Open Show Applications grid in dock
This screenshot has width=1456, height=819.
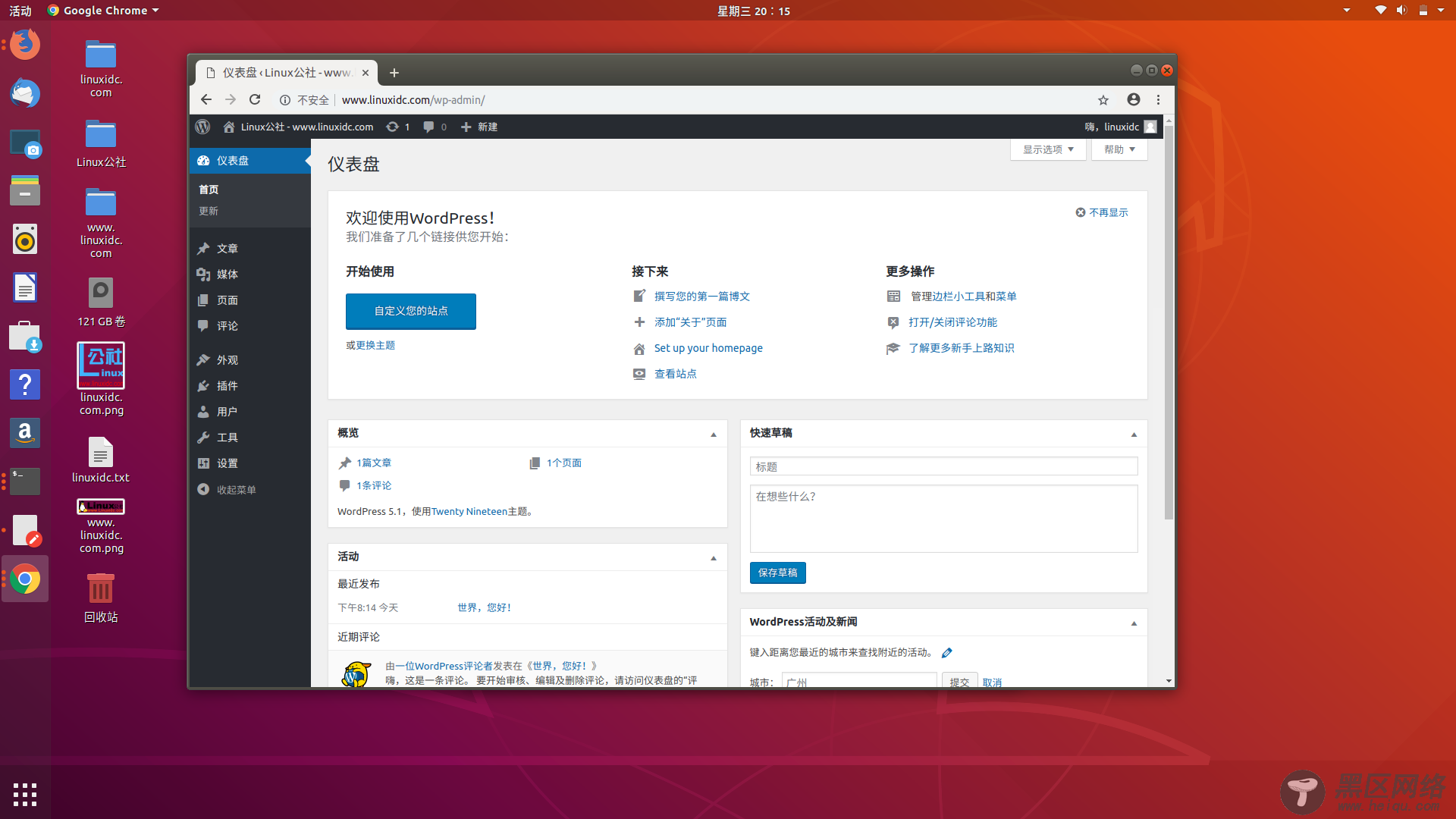pos(25,794)
